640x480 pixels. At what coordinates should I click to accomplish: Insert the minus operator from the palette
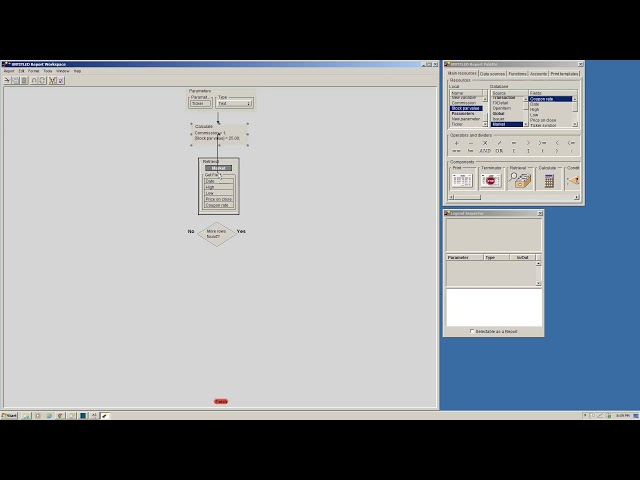point(471,143)
